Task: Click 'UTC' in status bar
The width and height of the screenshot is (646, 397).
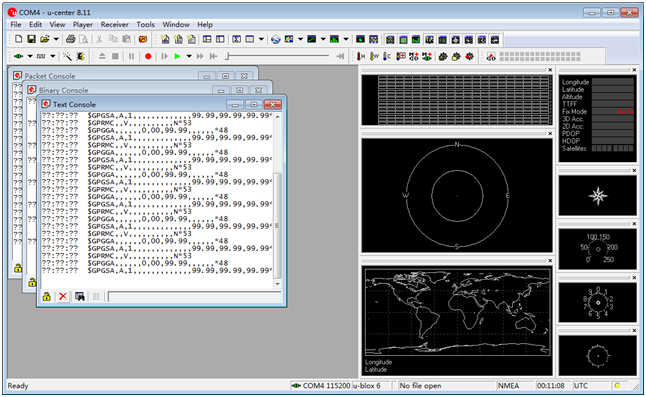Action: pyautogui.click(x=581, y=386)
